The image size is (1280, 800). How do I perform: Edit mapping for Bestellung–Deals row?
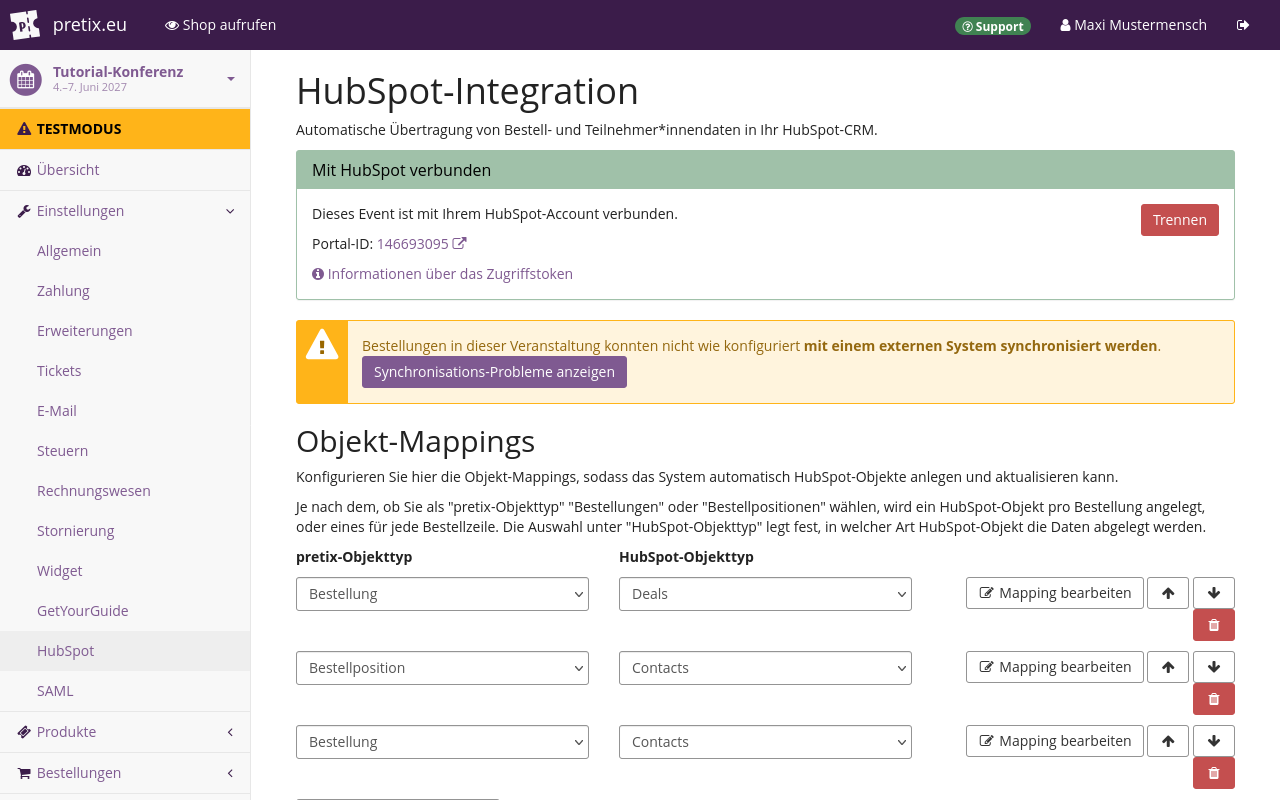coord(1055,593)
